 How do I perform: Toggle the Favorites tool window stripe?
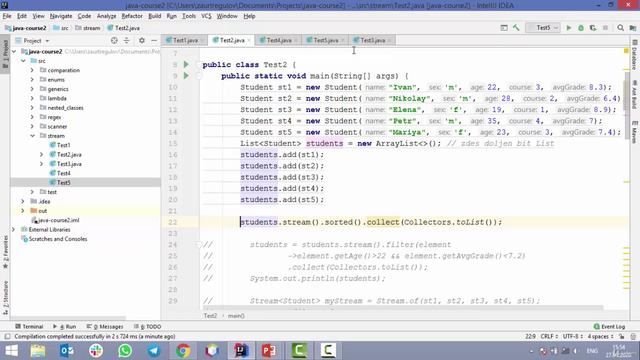(5, 252)
